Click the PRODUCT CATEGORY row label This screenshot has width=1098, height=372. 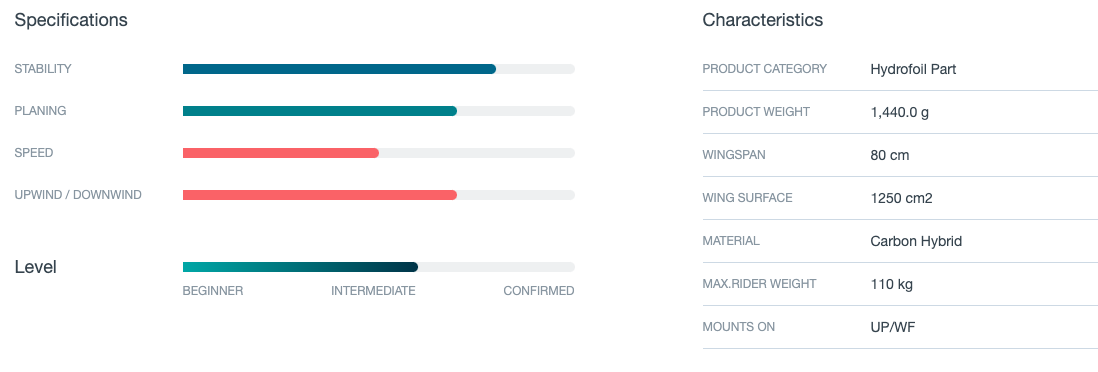[765, 69]
